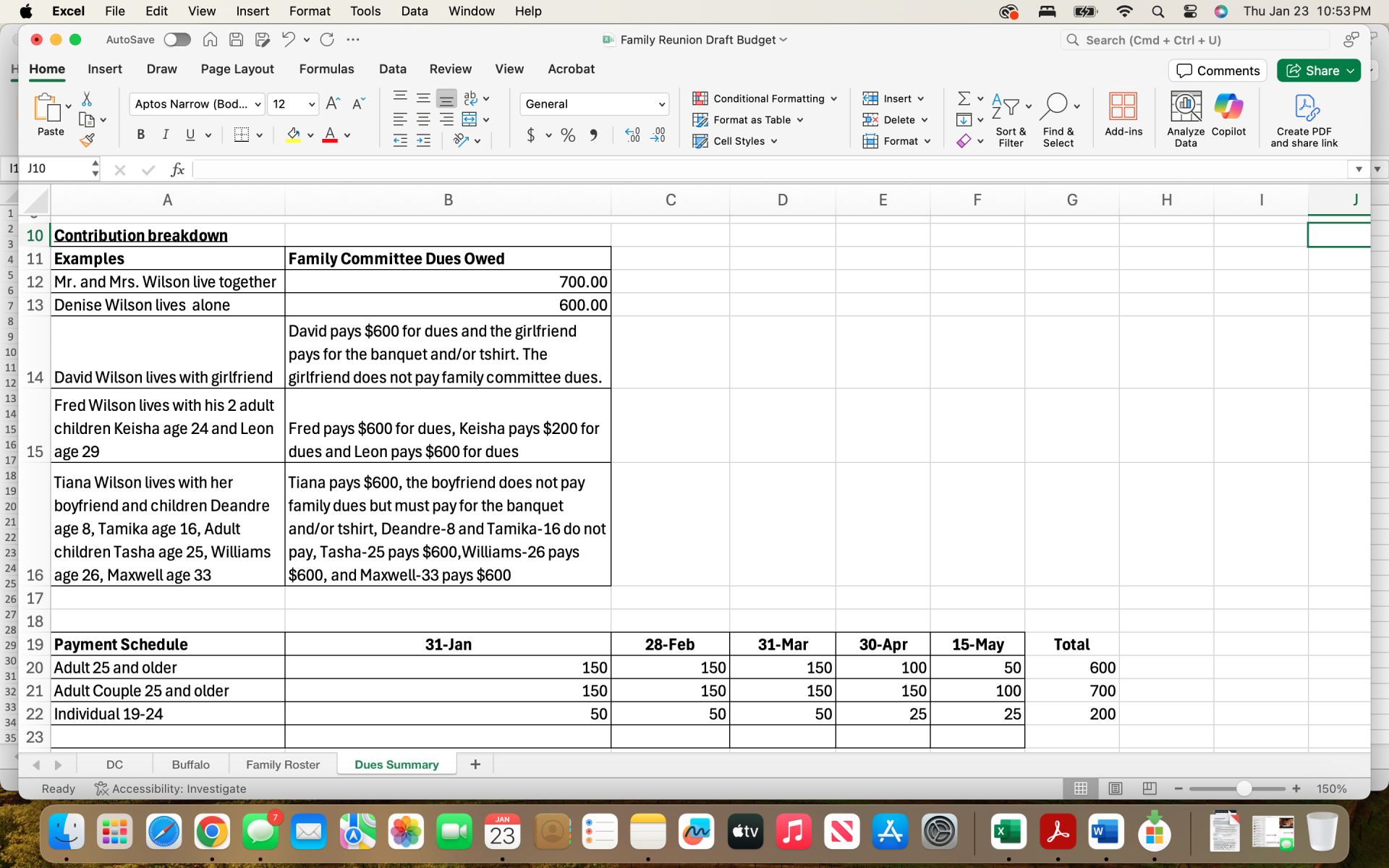Image resolution: width=1389 pixels, height=868 pixels.
Task: Click the Percent Style icon
Action: pos(568,135)
